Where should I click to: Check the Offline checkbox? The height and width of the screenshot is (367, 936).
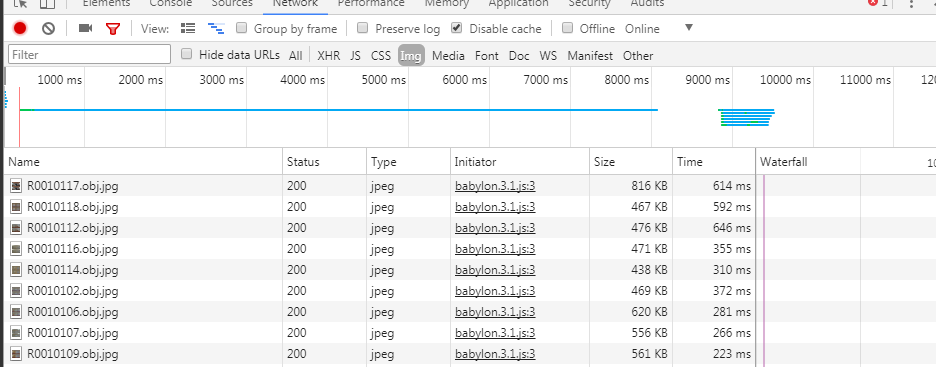[568, 27]
